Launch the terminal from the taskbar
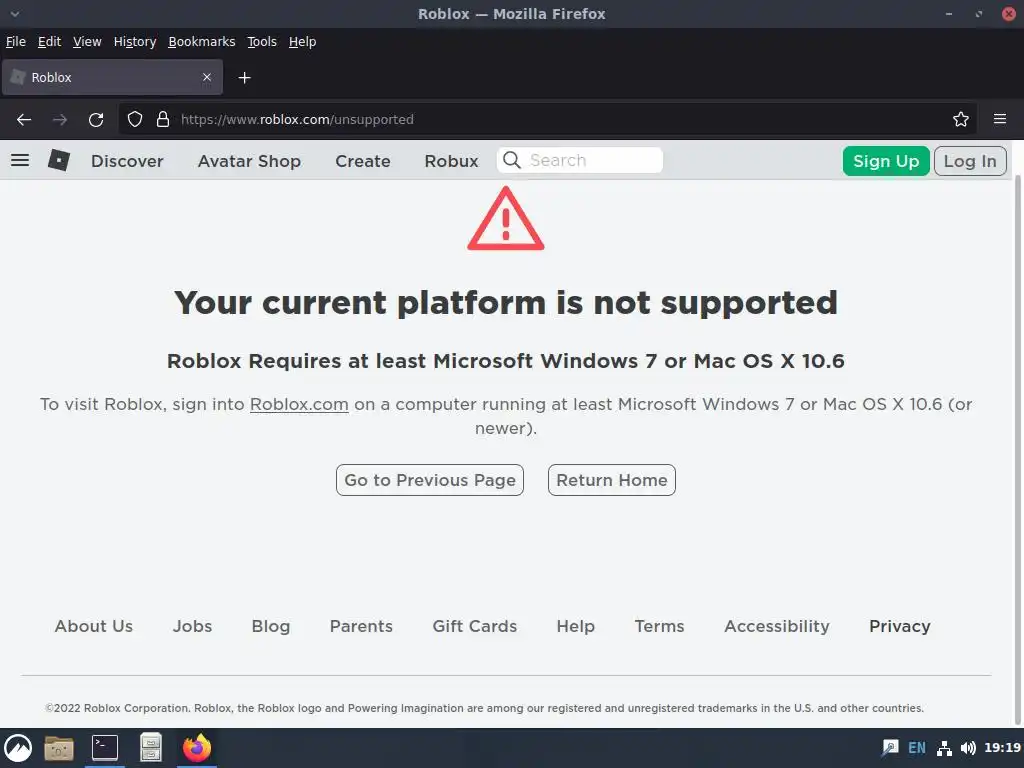Screen dimensions: 1024x768 coord(104,748)
